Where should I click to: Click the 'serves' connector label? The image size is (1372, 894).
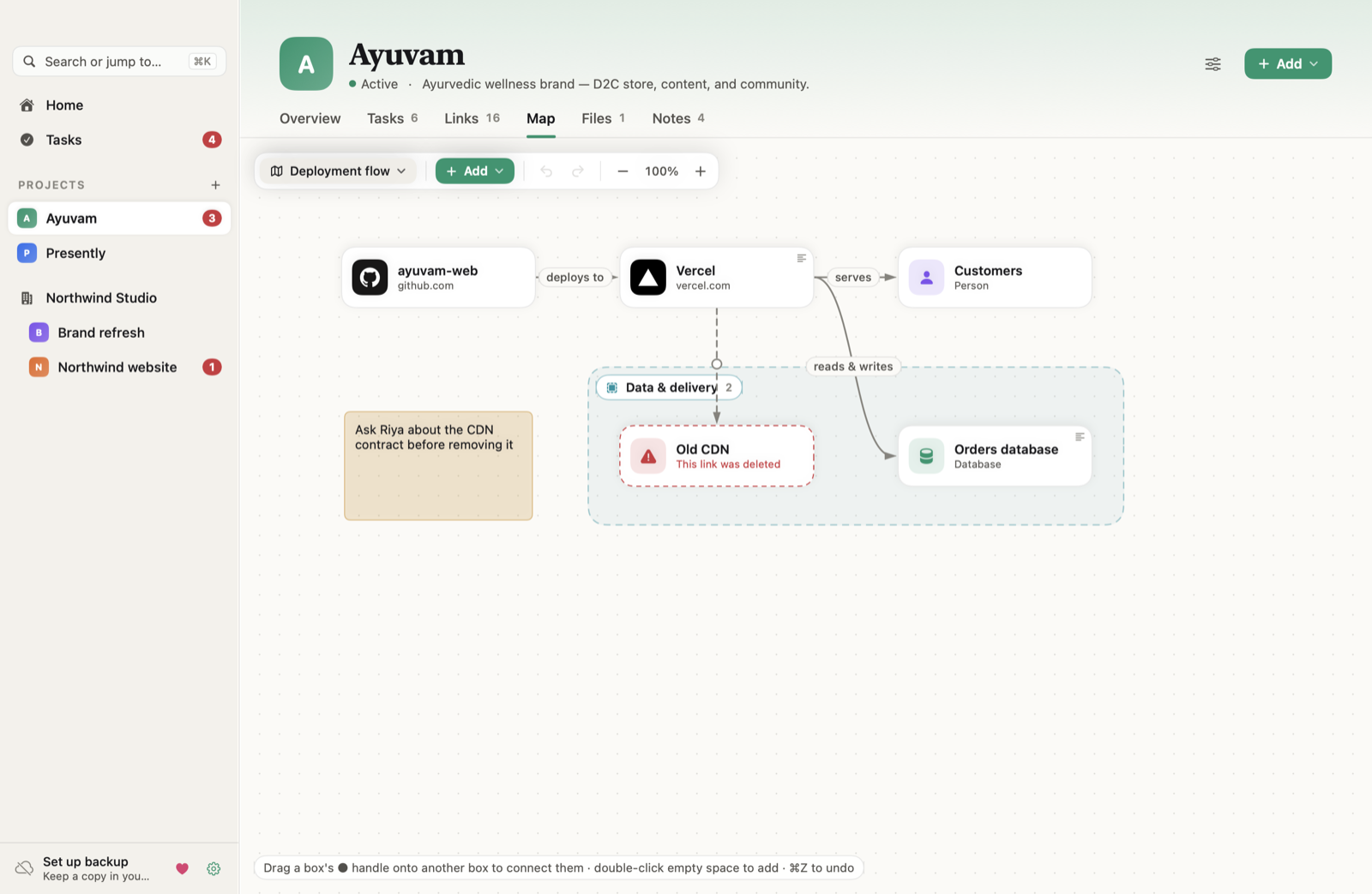(x=852, y=277)
